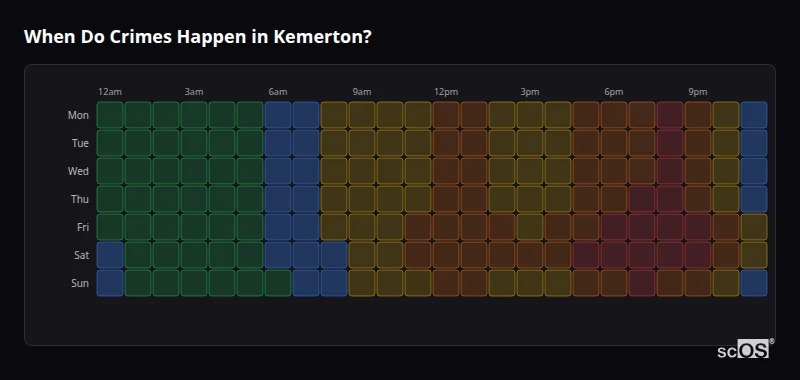
Task: Click the Mon row label
Action: click(x=78, y=115)
